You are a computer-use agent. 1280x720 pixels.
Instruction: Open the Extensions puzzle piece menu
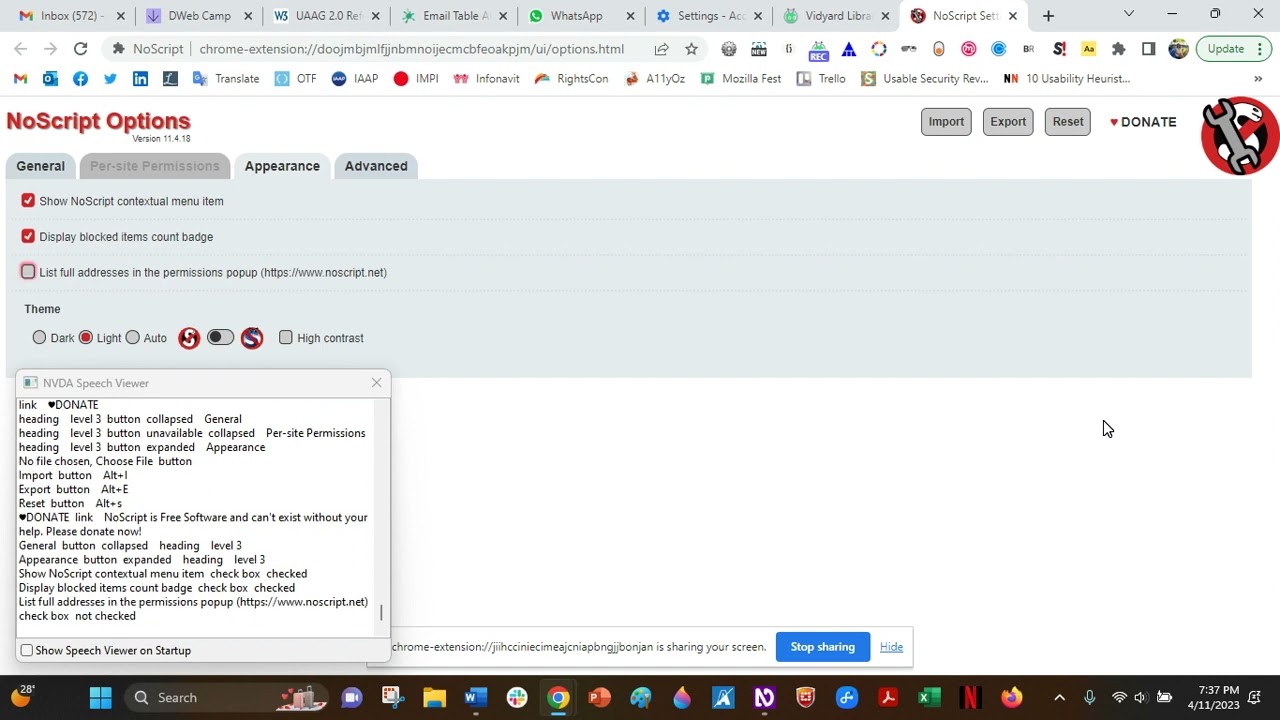1118,49
